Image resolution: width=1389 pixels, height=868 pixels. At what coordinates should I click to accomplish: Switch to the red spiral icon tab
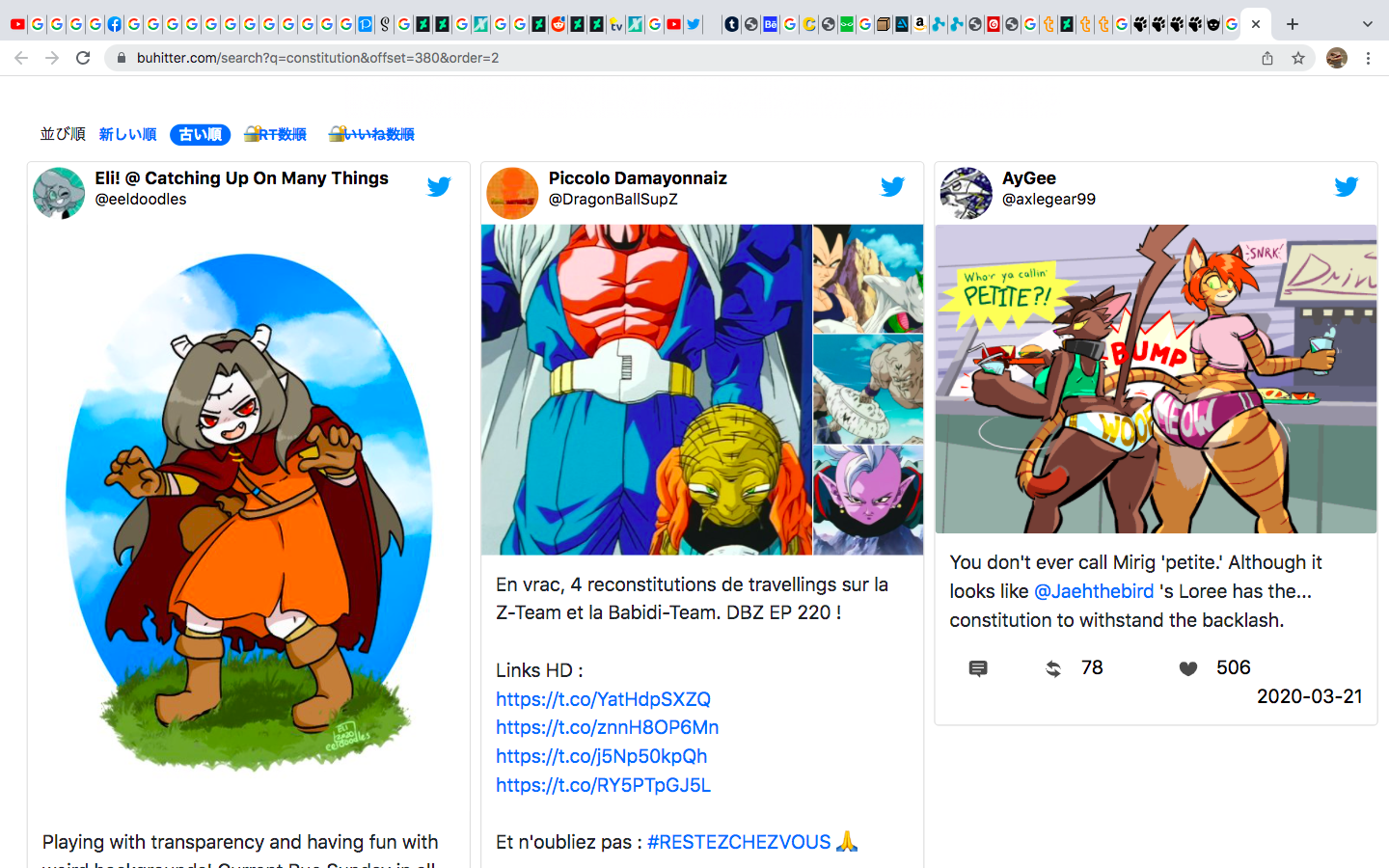[993, 24]
